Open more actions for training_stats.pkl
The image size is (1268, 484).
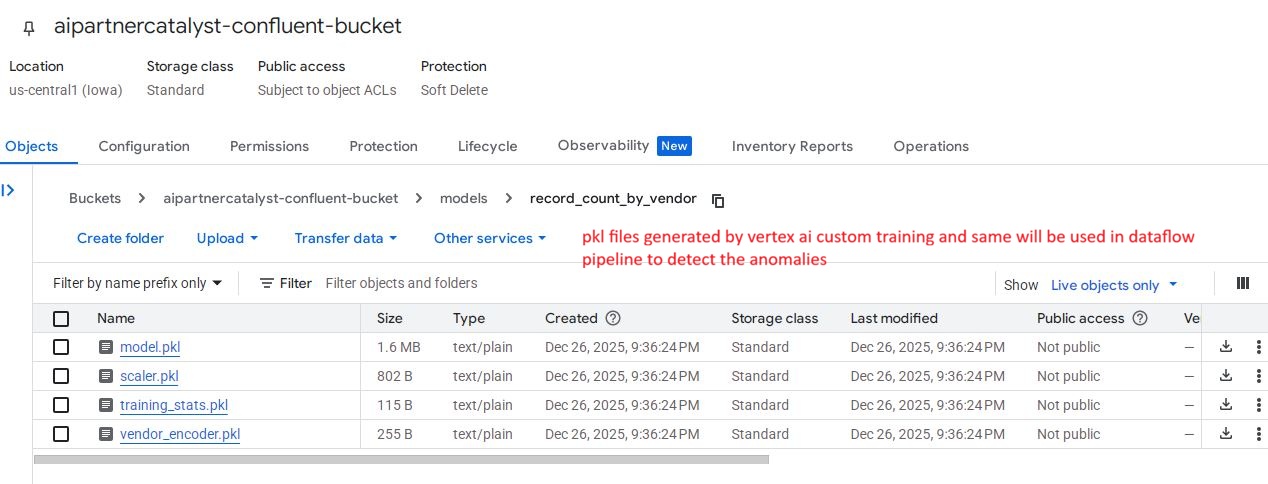(x=1258, y=405)
